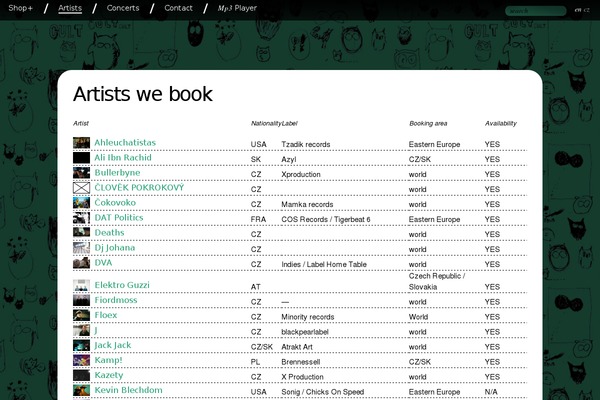Open the artist link named J
This screenshot has width=600, height=400.
click(96, 330)
